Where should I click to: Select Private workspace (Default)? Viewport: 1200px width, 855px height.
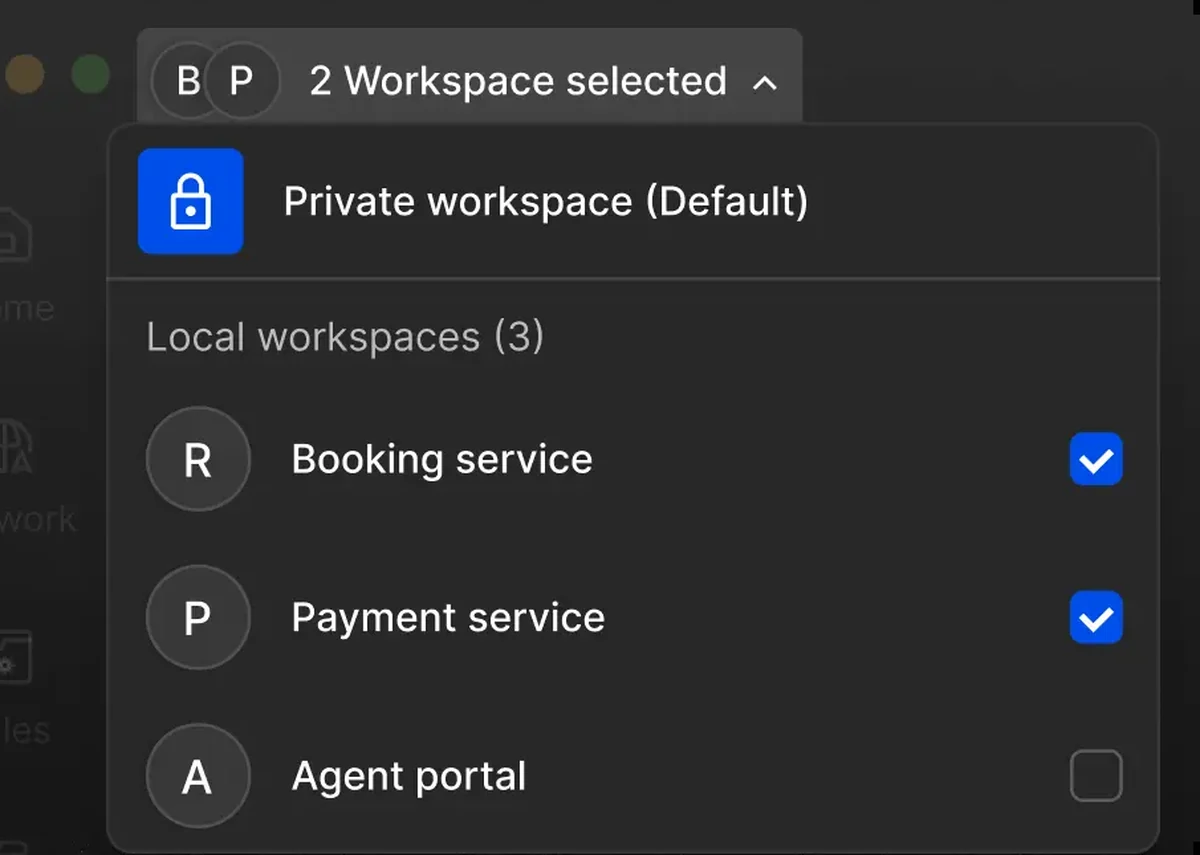click(x=633, y=201)
